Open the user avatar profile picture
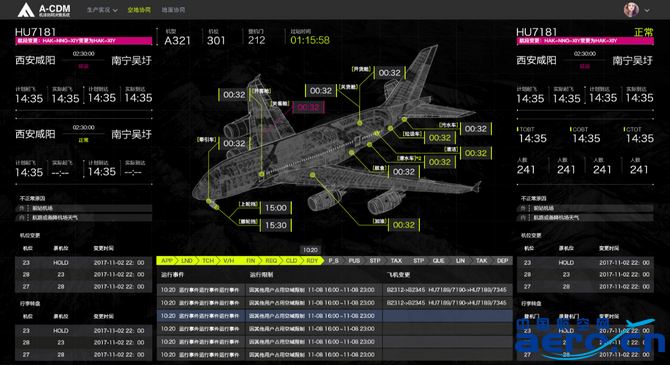 631,9
